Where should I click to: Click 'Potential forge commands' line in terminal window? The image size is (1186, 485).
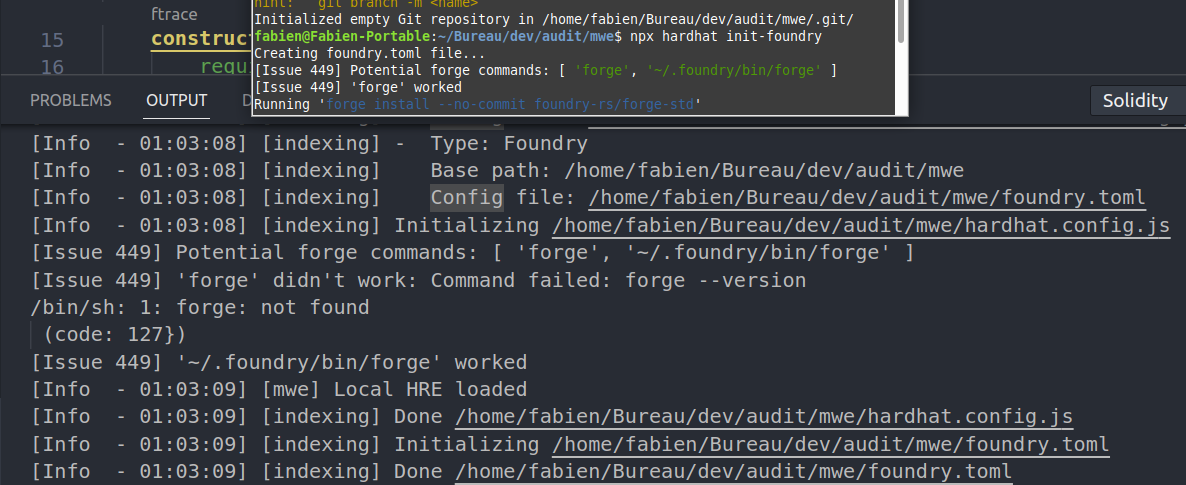click(x=545, y=70)
